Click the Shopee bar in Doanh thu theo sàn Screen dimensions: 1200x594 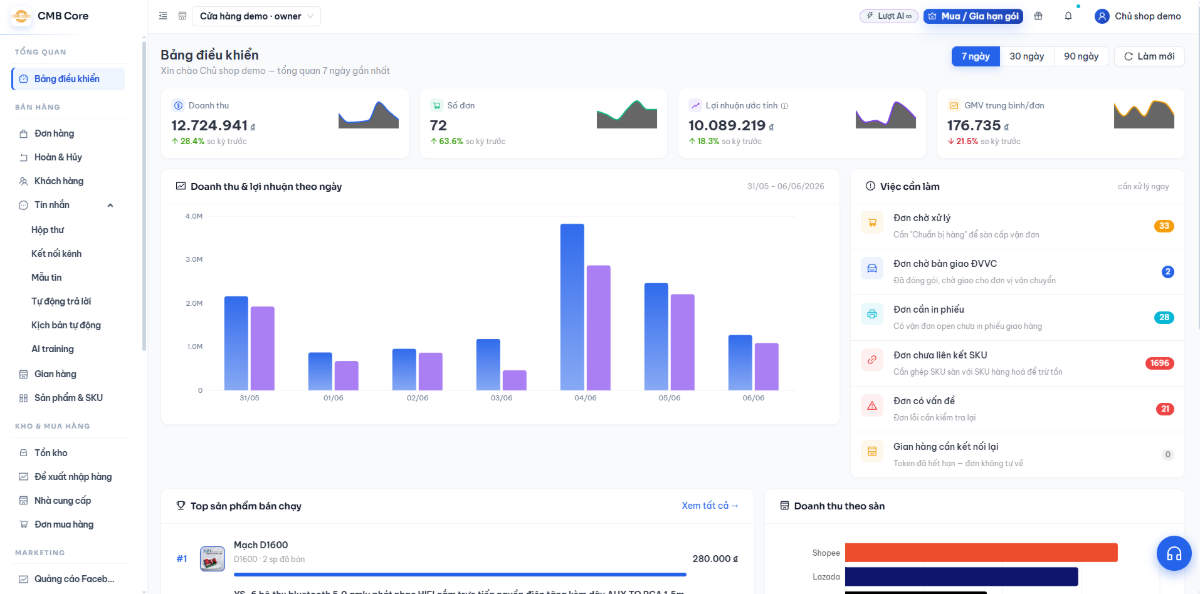981,552
